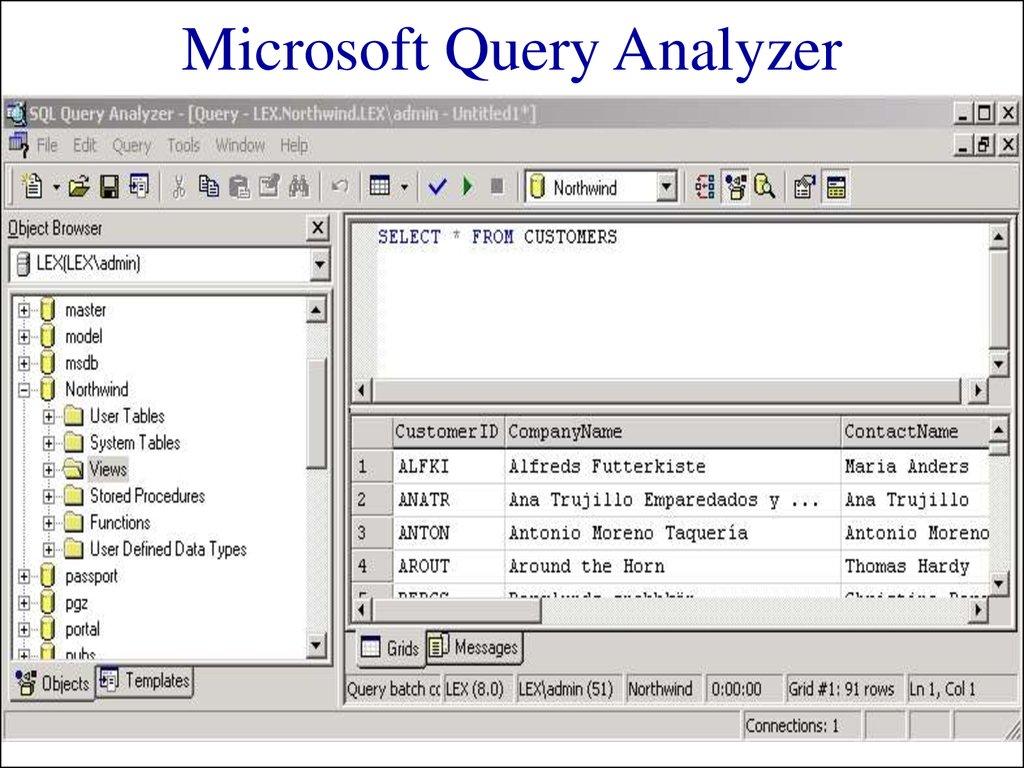
Task: Execute the query with the green arrow
Action: [467, 186]
